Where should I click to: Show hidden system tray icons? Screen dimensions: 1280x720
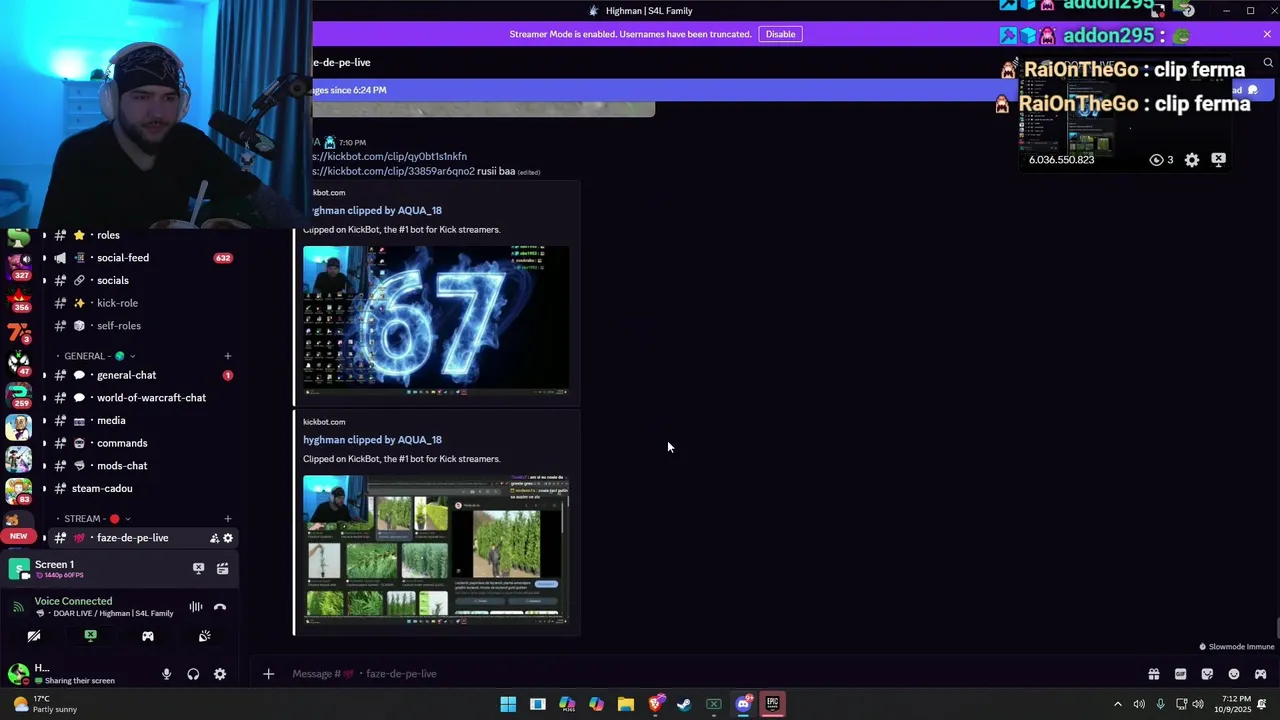pos(1118,704)
